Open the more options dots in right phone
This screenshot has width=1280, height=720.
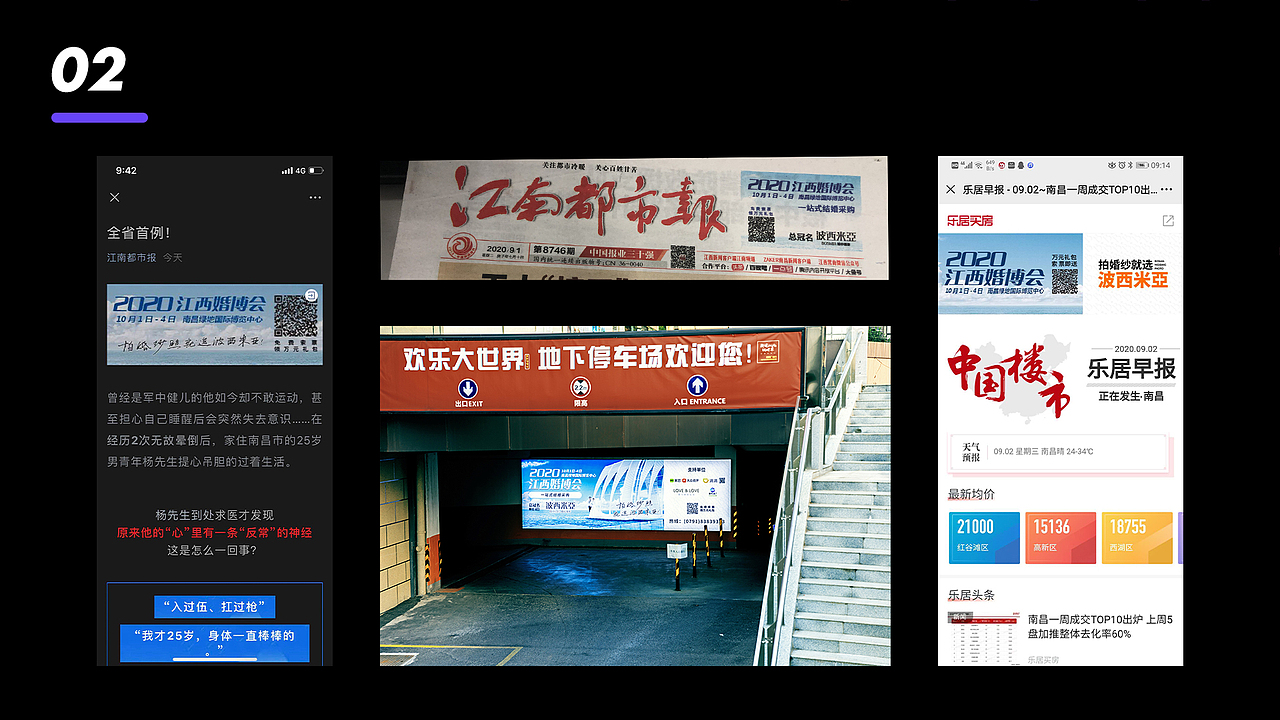coord(1166,189)
